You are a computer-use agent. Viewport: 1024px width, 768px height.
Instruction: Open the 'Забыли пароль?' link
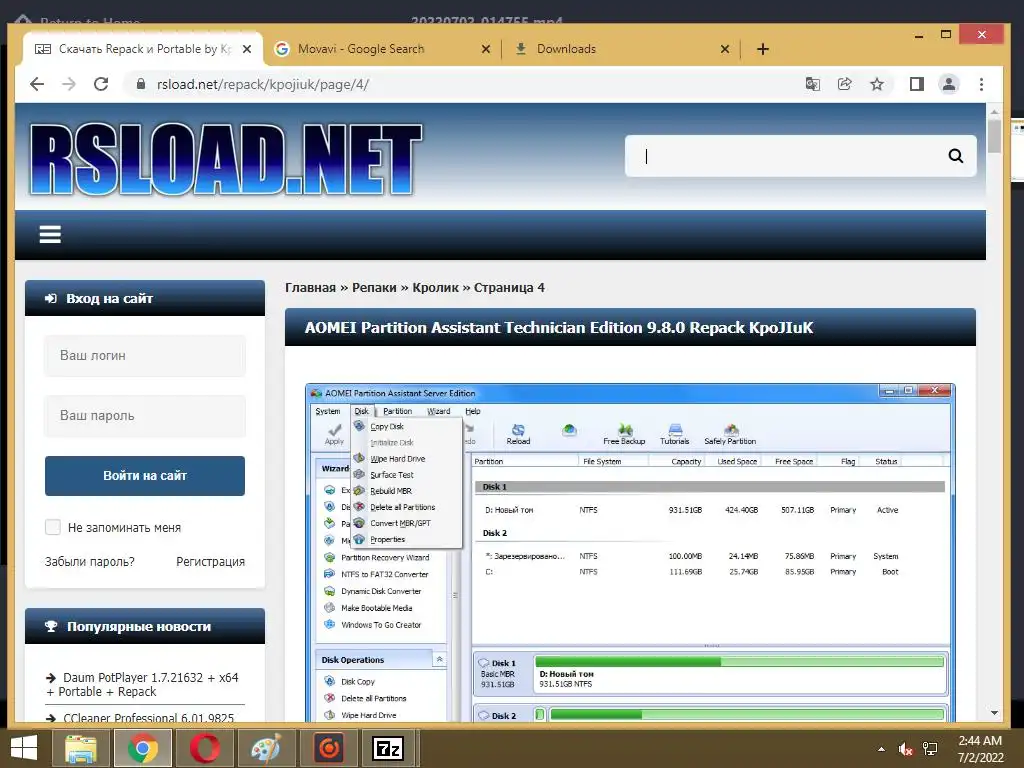[x=89, y=562]
